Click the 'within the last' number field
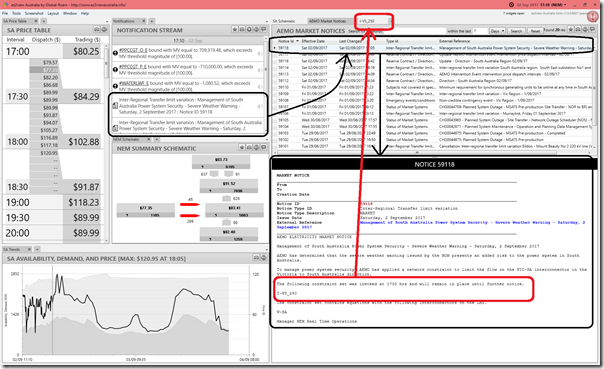 (x=480, y=31)
